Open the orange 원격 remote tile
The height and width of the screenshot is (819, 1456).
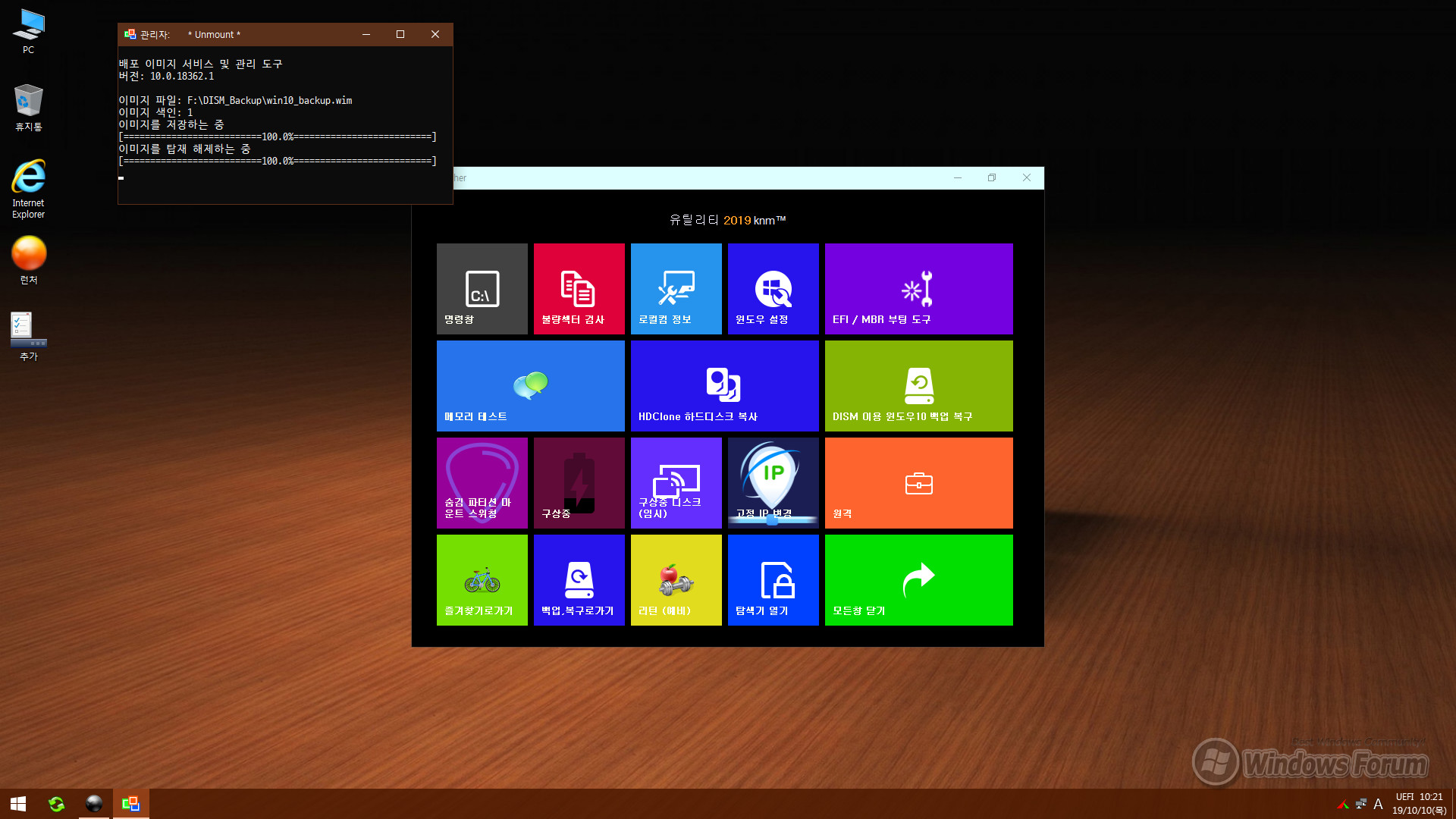coord(918,483)
